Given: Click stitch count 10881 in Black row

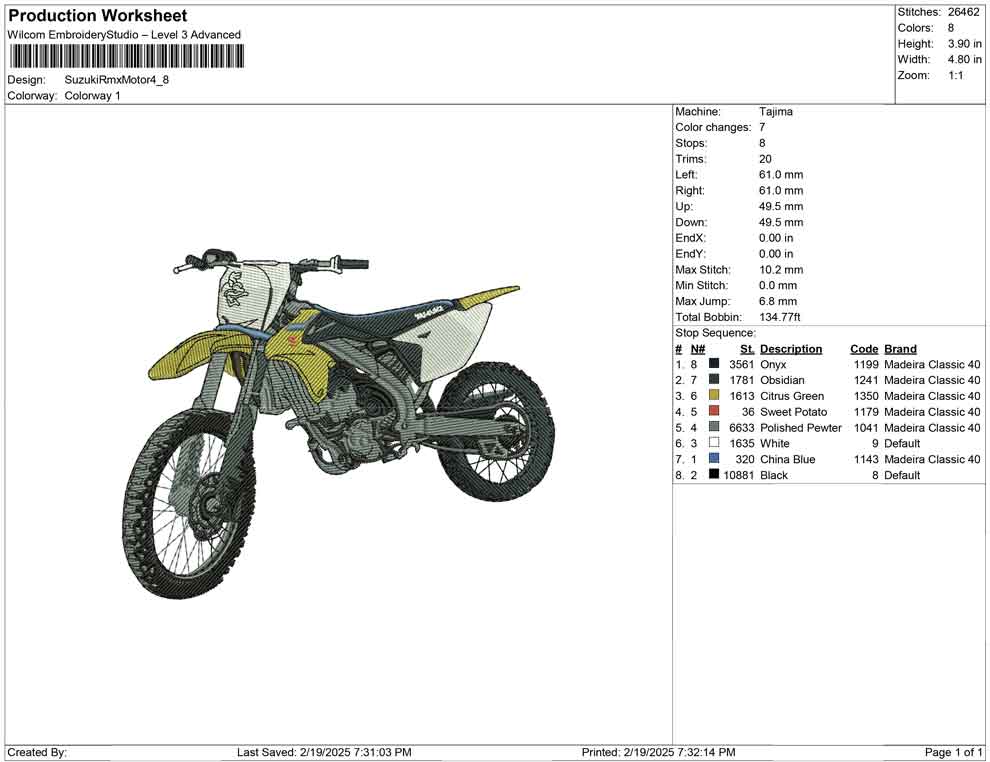Looking at the screenshot, I should tap(739, 475).
